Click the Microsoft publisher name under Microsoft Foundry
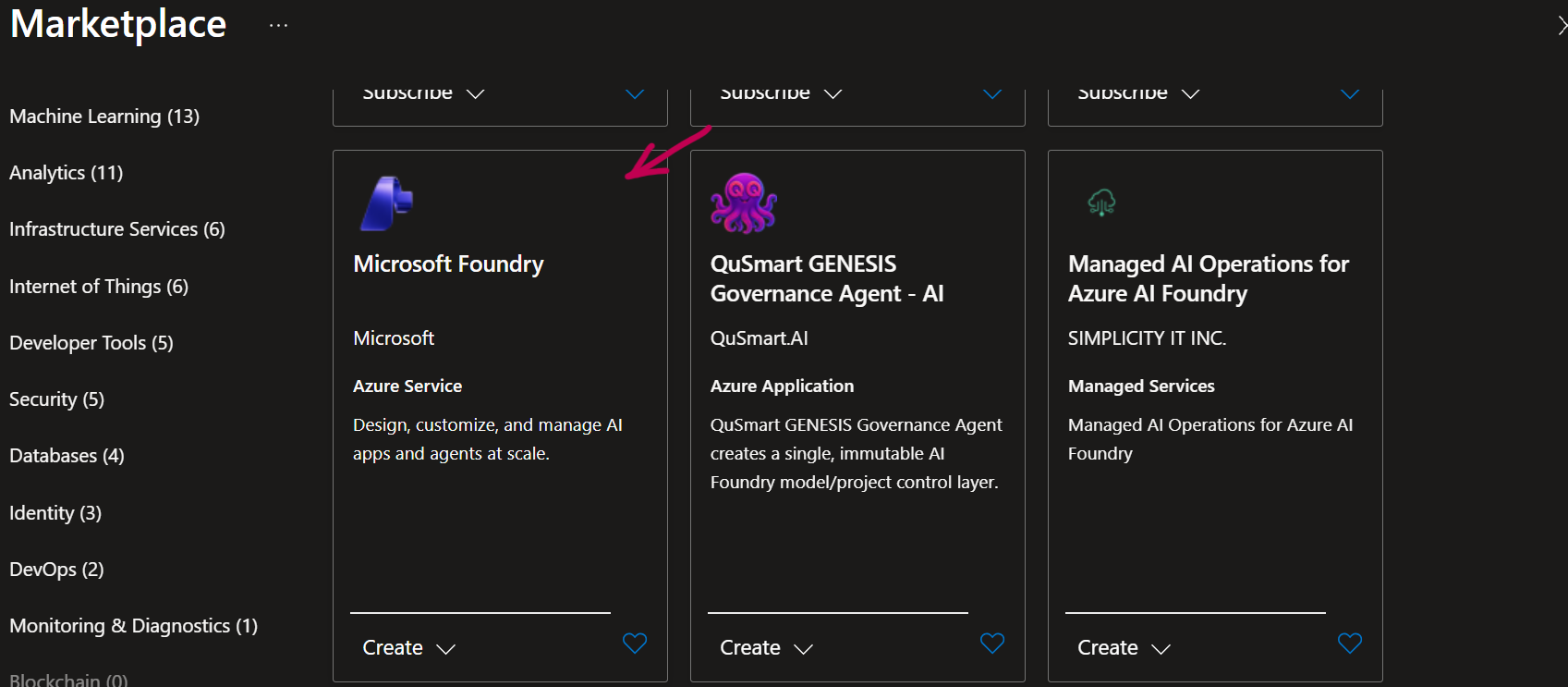 pyautogui.click(x=394, y=338)
